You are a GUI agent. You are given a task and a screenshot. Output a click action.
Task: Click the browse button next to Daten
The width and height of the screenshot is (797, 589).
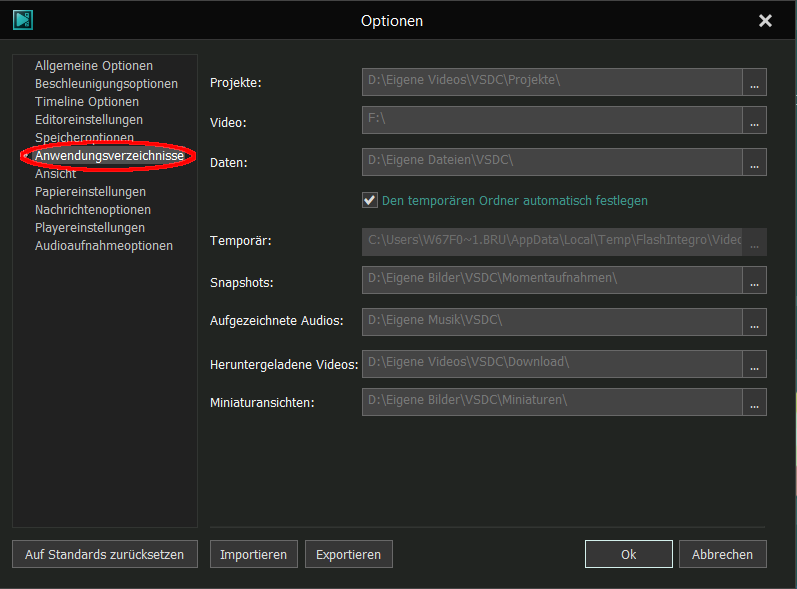point(754,161)
